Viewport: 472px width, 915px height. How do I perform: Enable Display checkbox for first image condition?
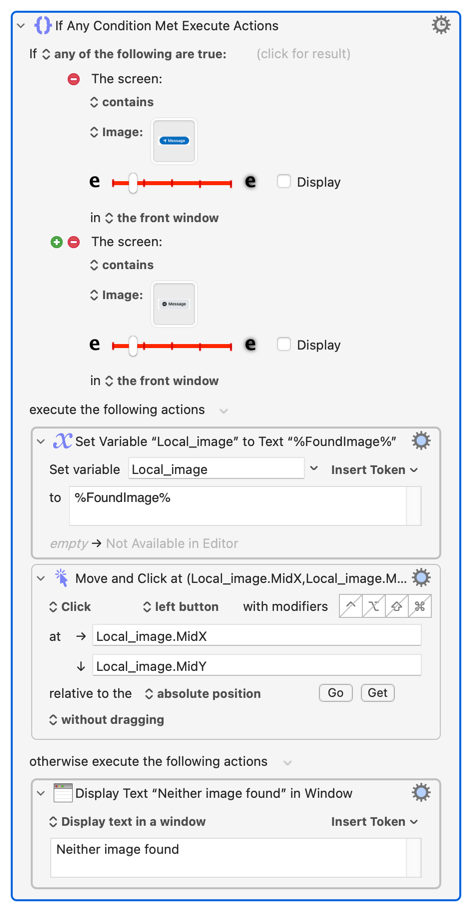tap(284, 181)
